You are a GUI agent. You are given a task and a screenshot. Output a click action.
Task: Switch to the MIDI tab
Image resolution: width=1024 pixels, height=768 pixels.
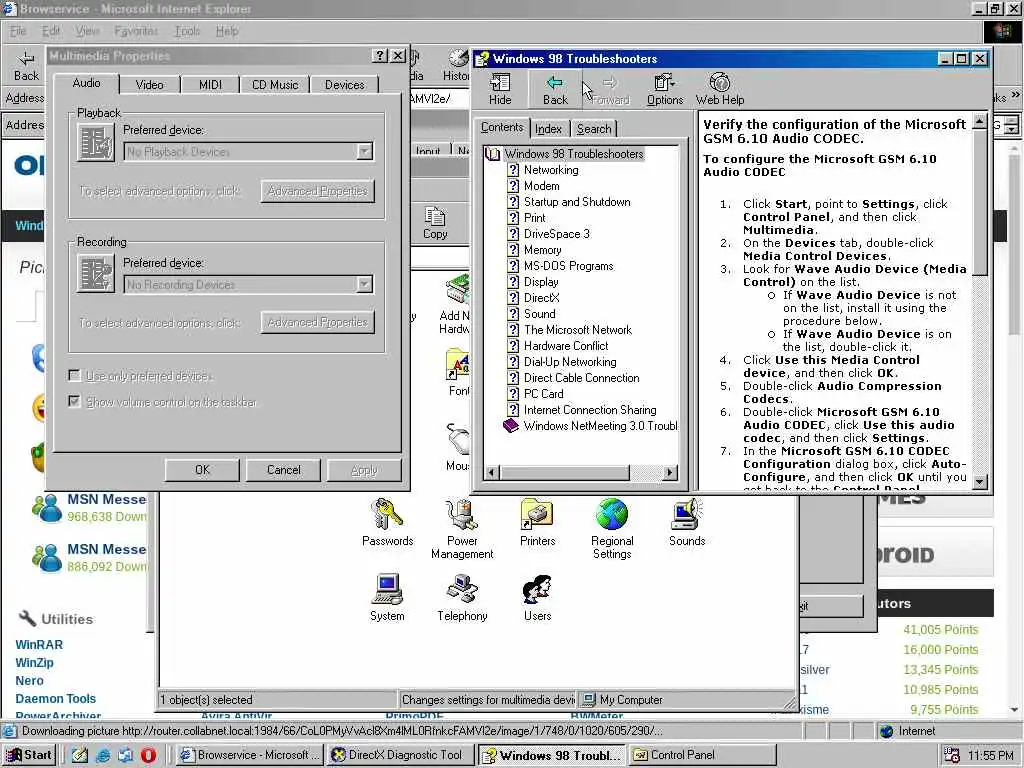(210, 85)
